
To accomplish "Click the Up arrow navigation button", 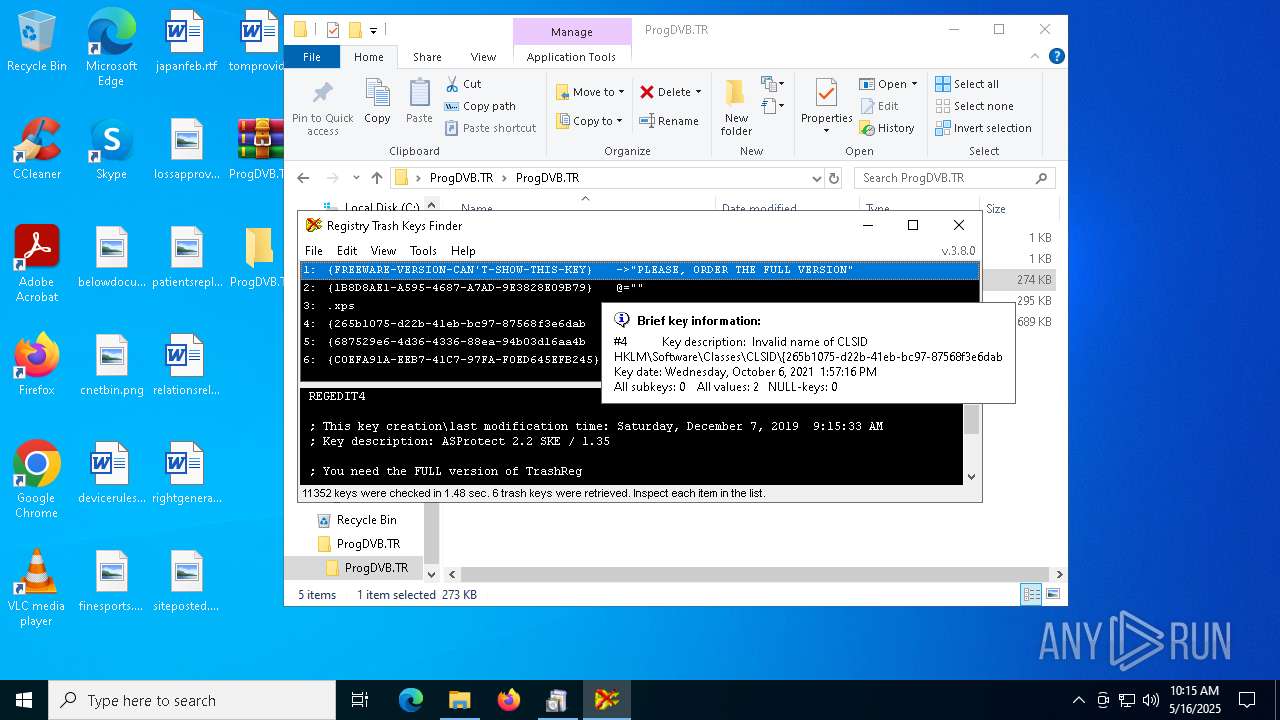I will [377, 178].
